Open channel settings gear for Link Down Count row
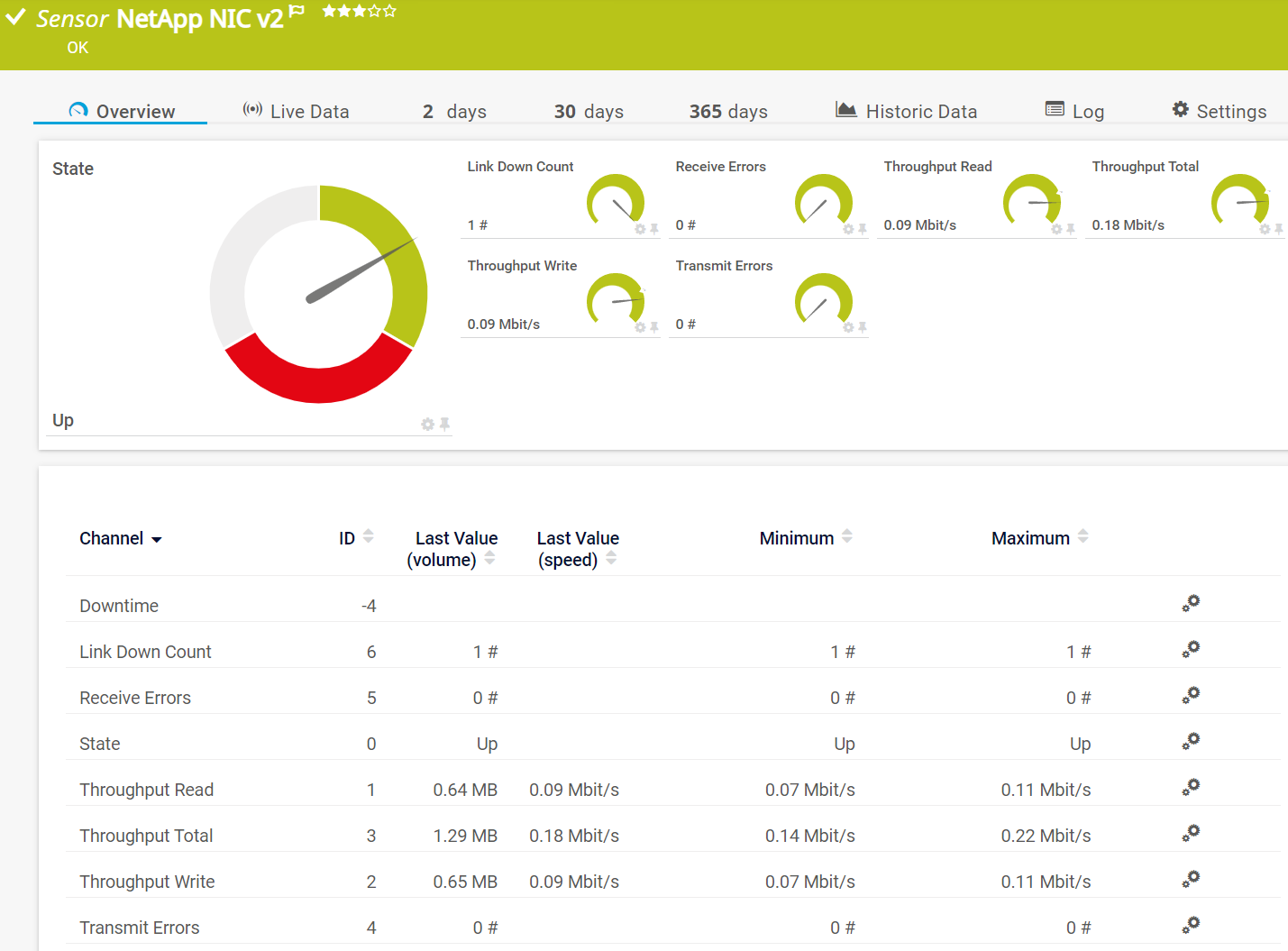The width and height of the screenshot is (1288, 951). click(x=1191, y=650)
